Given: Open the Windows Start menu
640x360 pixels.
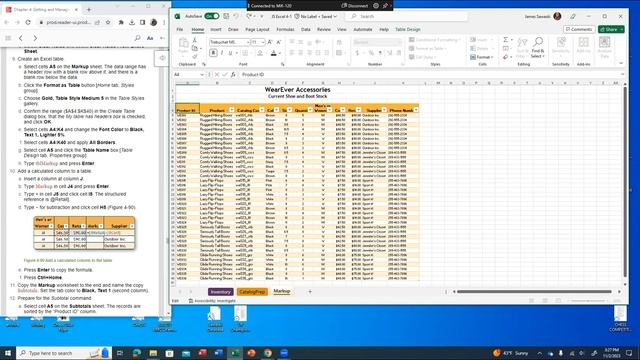Looking at the screenshot, I should click(x=8, y=353).
